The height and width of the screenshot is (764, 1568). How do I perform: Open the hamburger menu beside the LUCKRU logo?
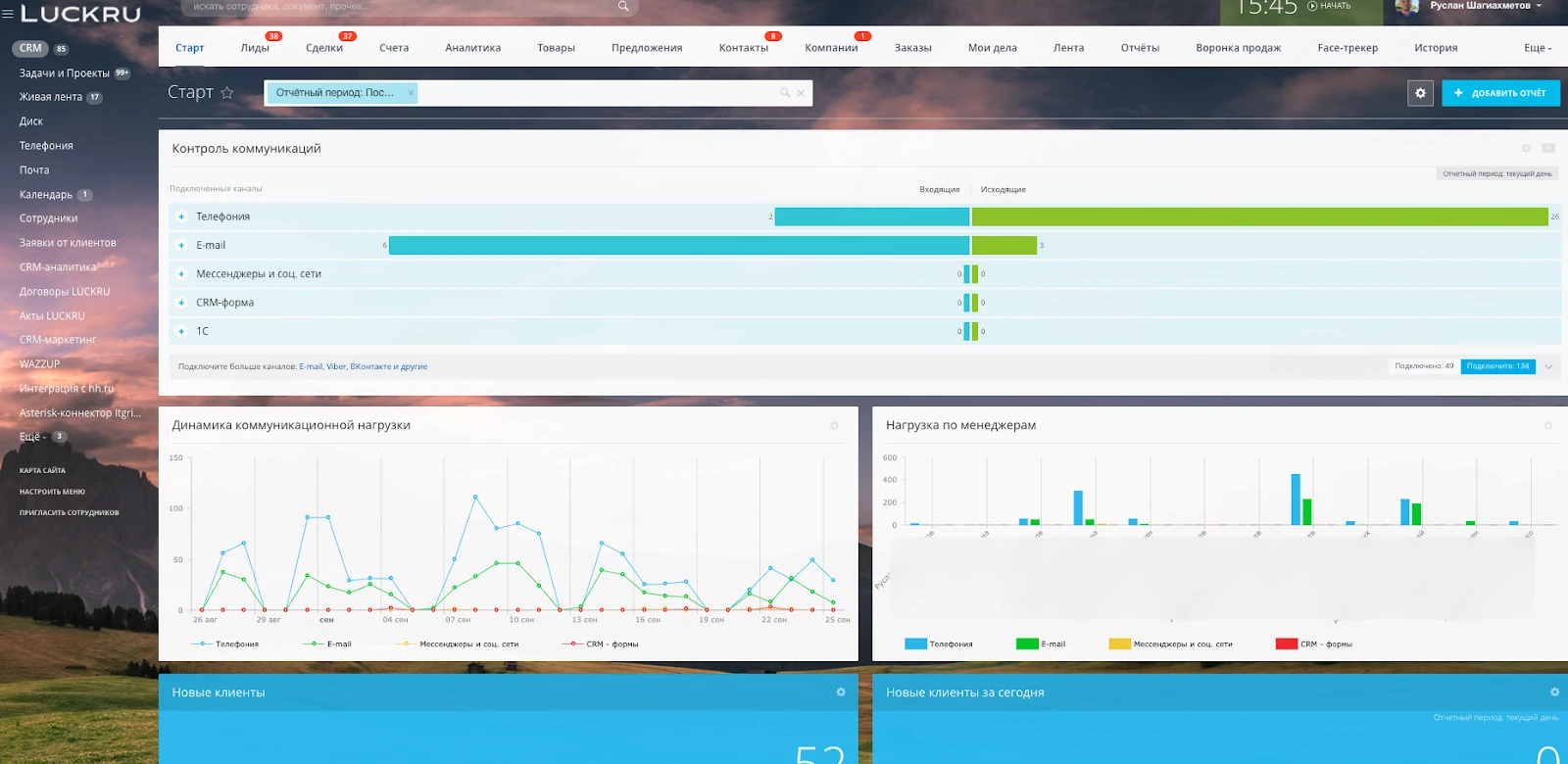pos(8,14)
